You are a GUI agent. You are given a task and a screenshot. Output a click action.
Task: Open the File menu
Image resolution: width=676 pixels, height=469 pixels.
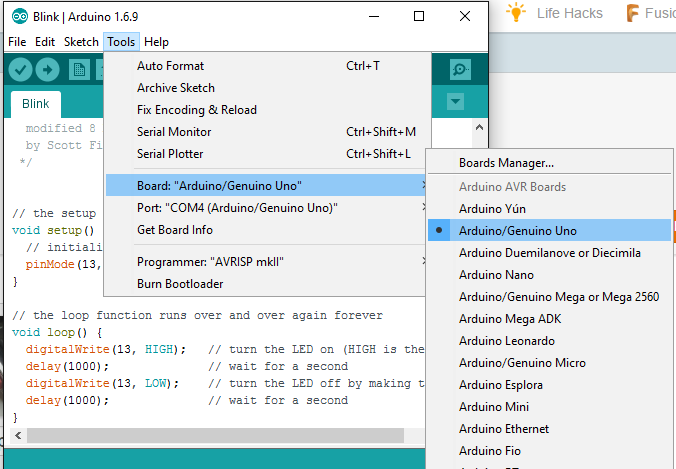pos(17,42)
